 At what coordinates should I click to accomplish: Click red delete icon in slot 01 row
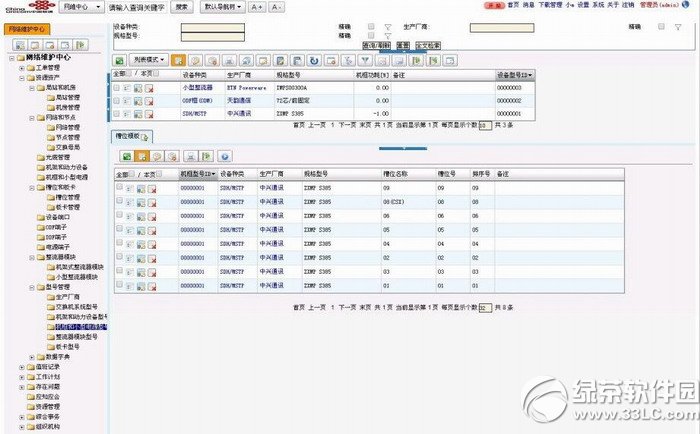(x=152, y=287)
